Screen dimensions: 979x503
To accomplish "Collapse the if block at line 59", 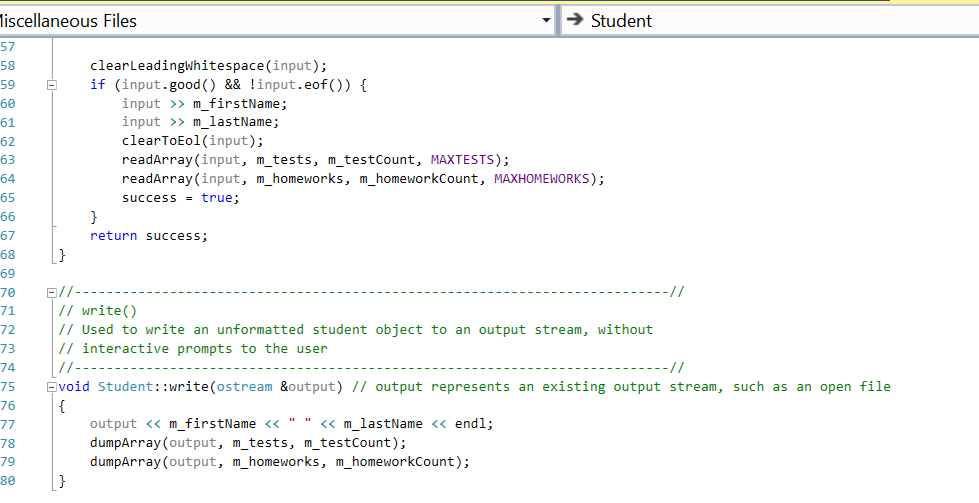I will [52, 85].
